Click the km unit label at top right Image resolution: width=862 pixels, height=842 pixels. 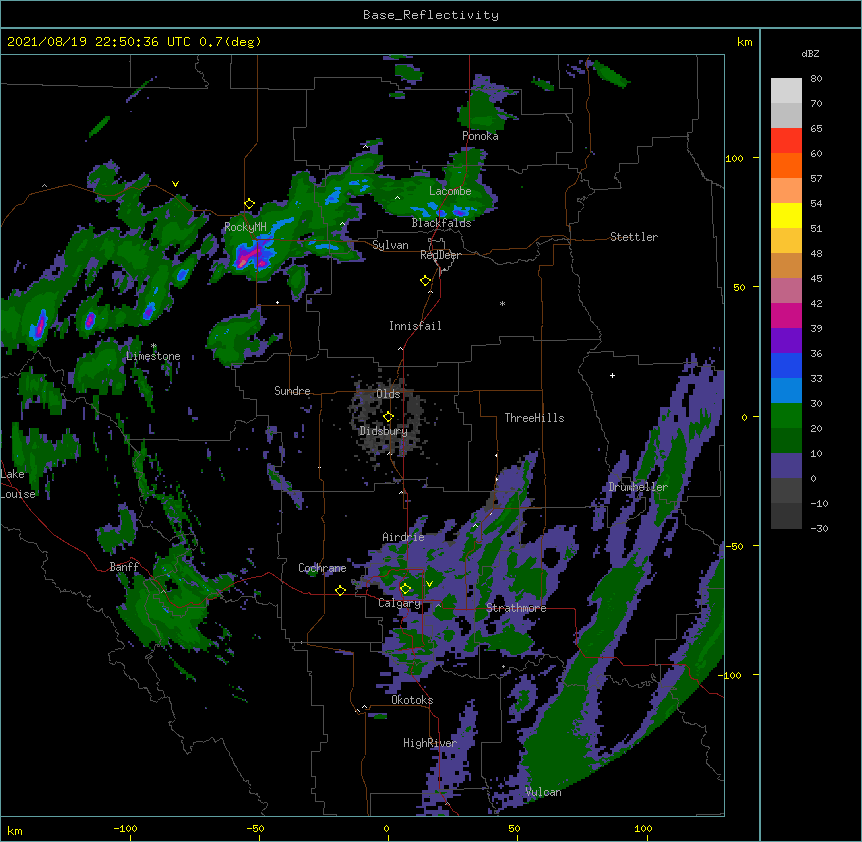tap(744, 42)
